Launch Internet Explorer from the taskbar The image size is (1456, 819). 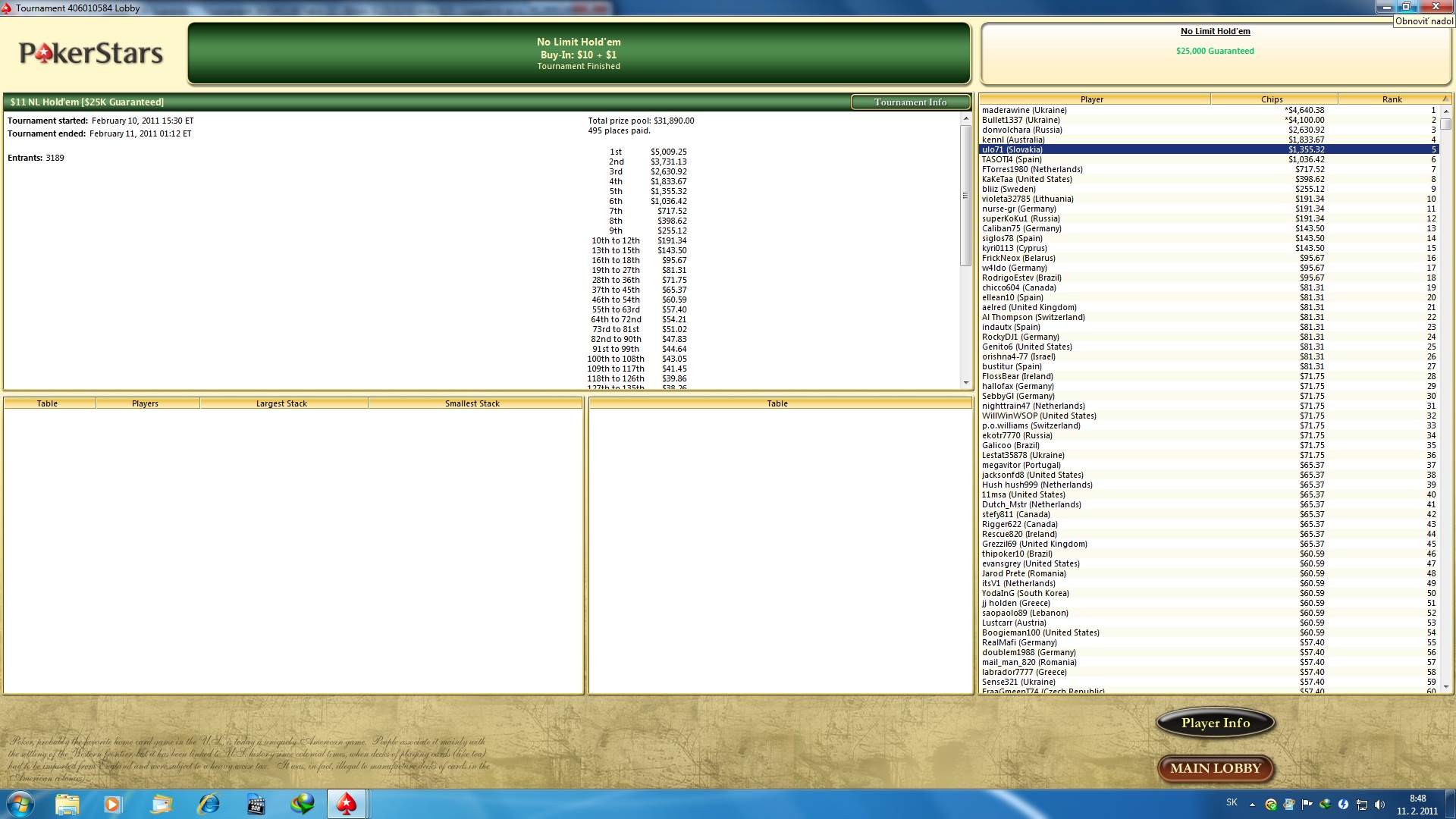click(208, 804)
